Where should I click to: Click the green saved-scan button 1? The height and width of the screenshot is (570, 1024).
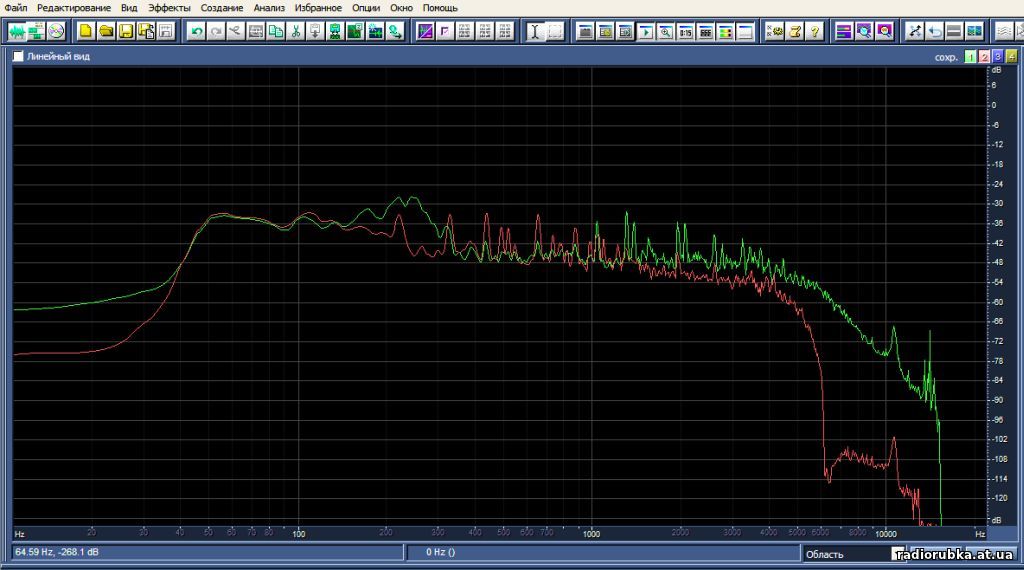click(x=970, y=57)
